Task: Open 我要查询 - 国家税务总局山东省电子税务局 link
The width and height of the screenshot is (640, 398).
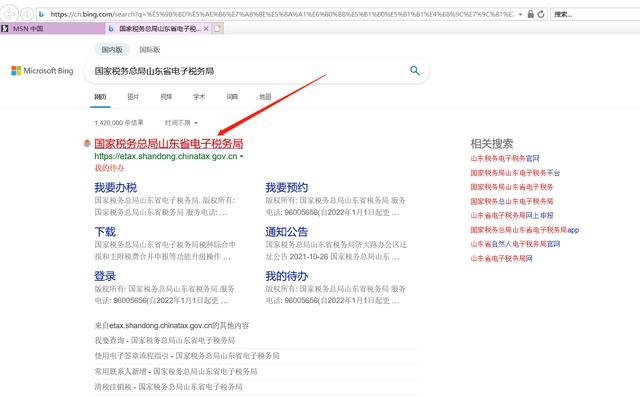Action: point(165,340)
